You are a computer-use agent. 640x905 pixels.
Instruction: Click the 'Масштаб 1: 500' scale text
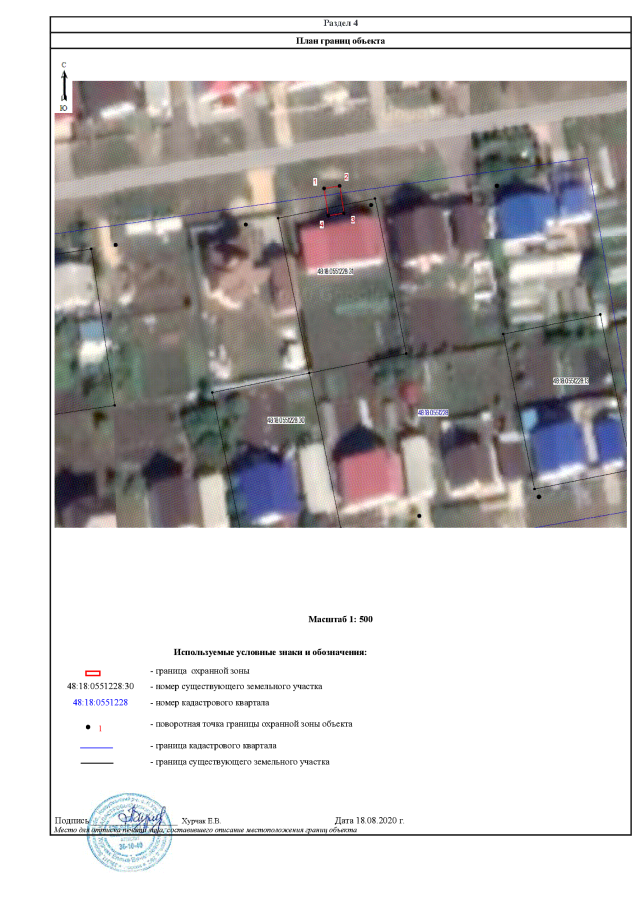click(341, 620)
